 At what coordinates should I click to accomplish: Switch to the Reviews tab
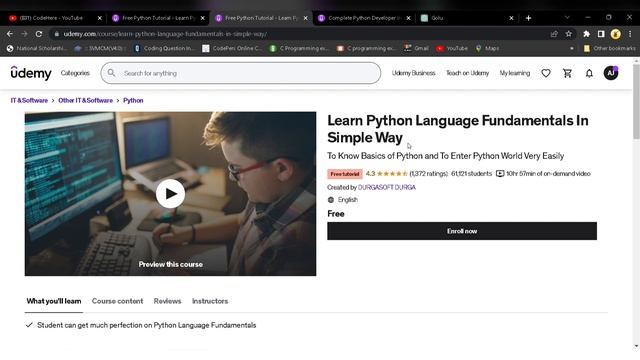(167, 301)
